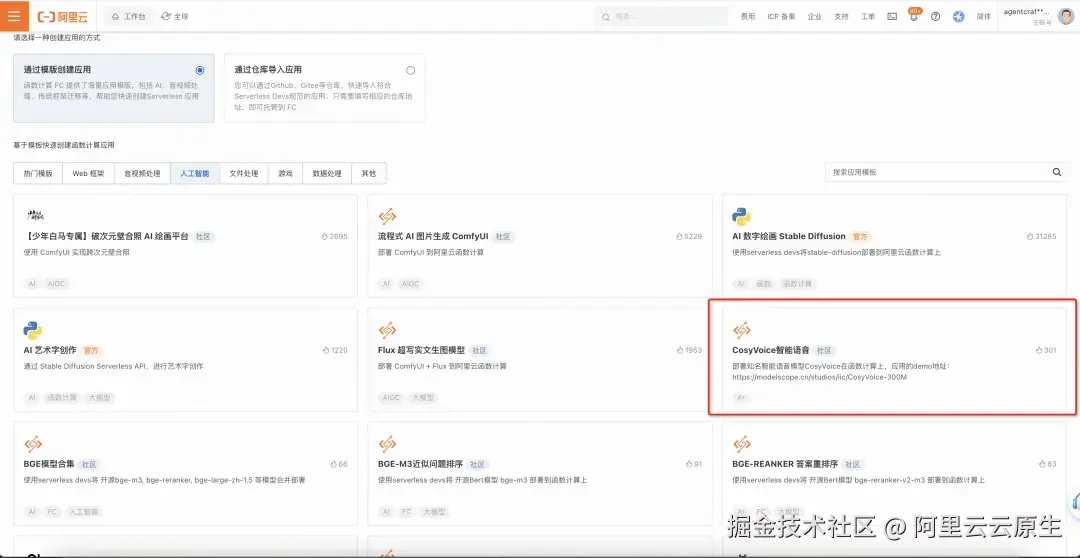Click the 官方 badge on AI 艺术字创作
The image size is (1080, 558).
(x=92, y=350)
